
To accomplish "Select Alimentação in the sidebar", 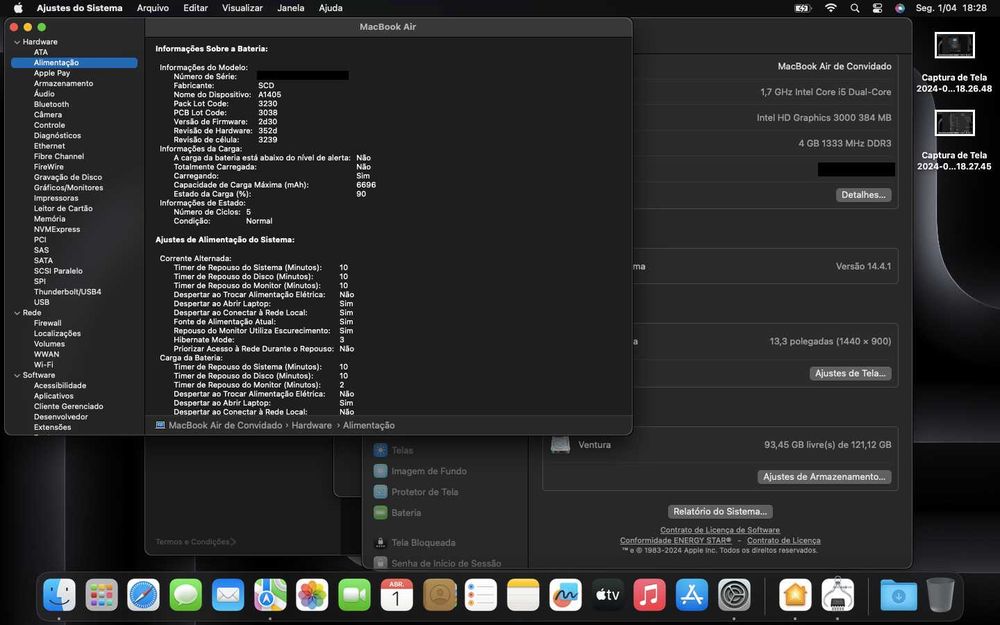I will [x=74, y=62].
